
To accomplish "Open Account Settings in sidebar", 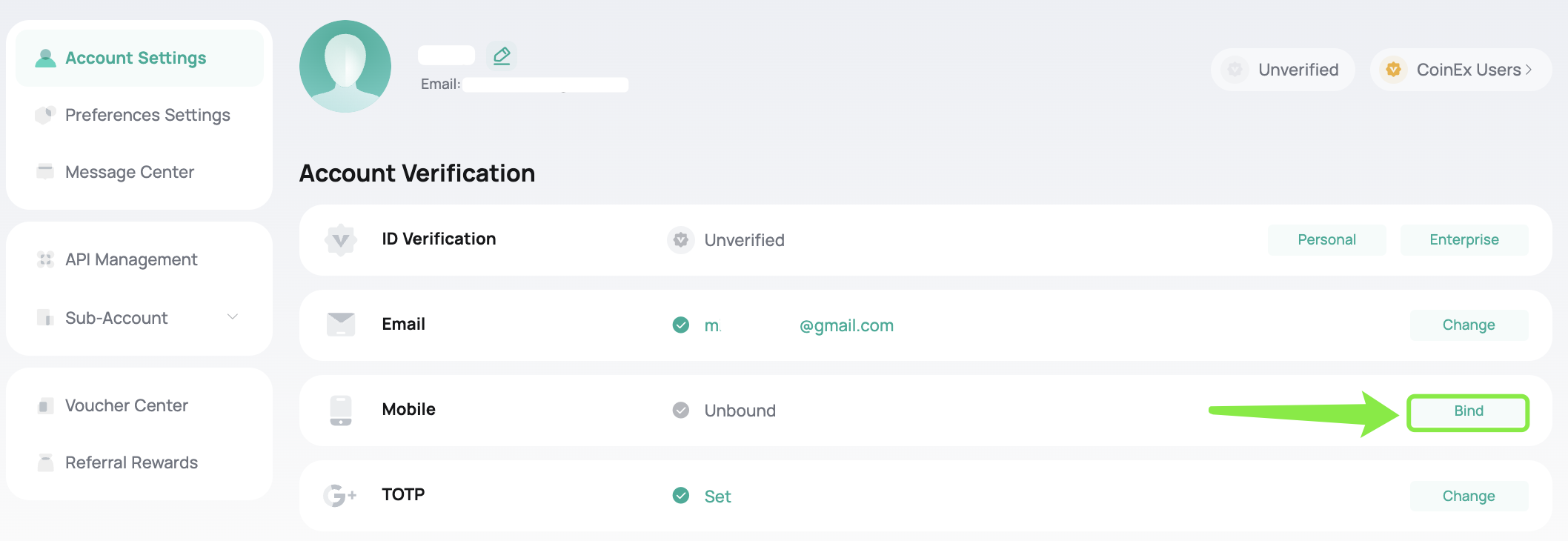I will point(136,58).
